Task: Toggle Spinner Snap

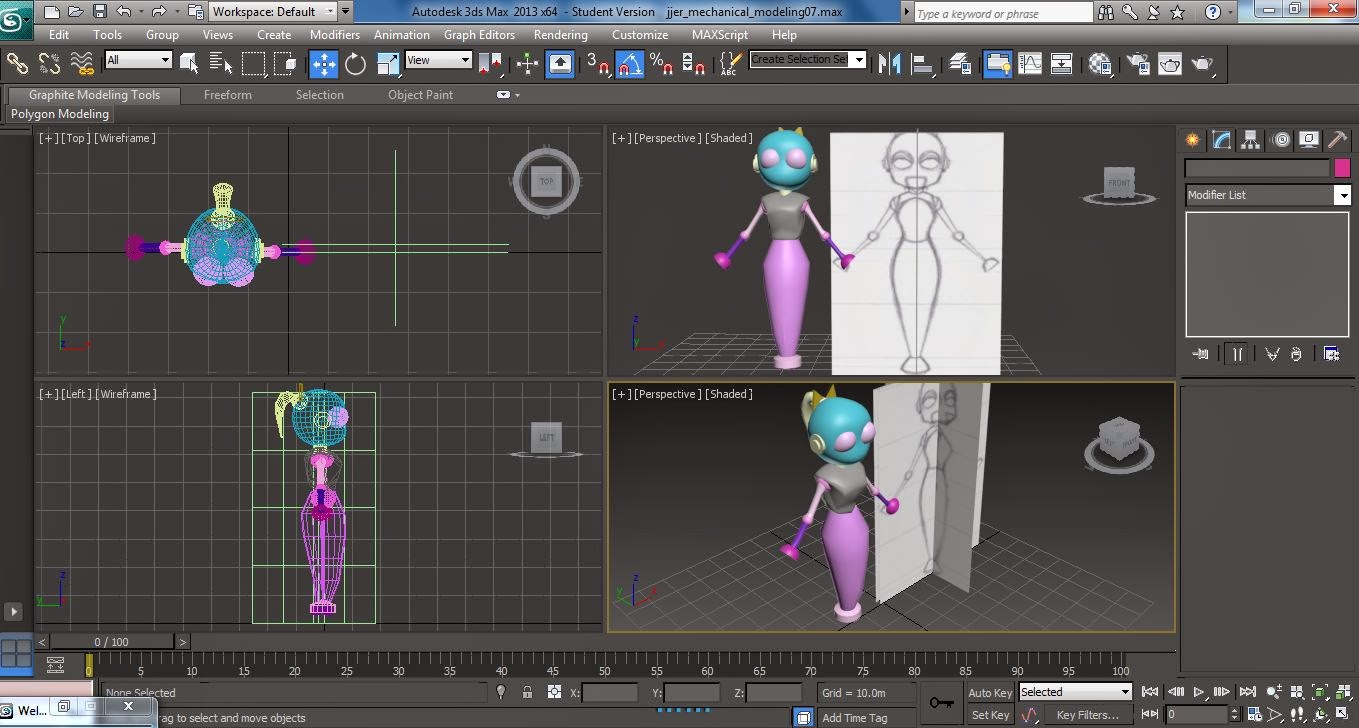Action: click(x=694, y=64)
